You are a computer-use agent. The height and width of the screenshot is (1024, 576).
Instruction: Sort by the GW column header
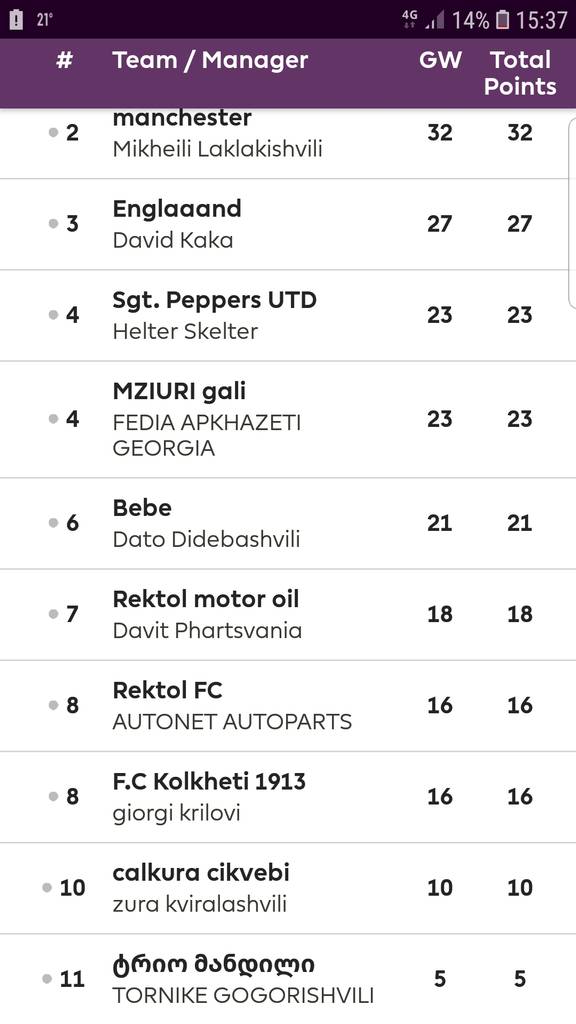(440, 60)
